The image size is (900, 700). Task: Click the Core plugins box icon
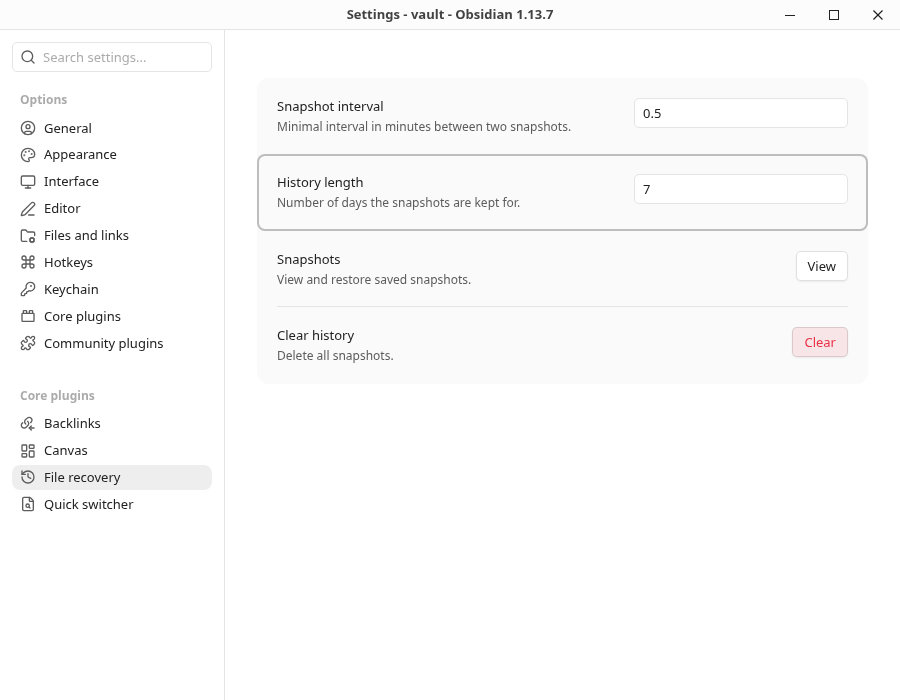28,317
